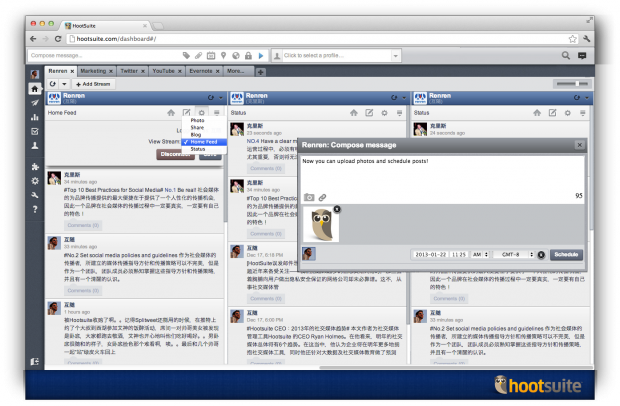Switch to the YouTube tab
Viewport: 620px width, 406px height.
163,71
